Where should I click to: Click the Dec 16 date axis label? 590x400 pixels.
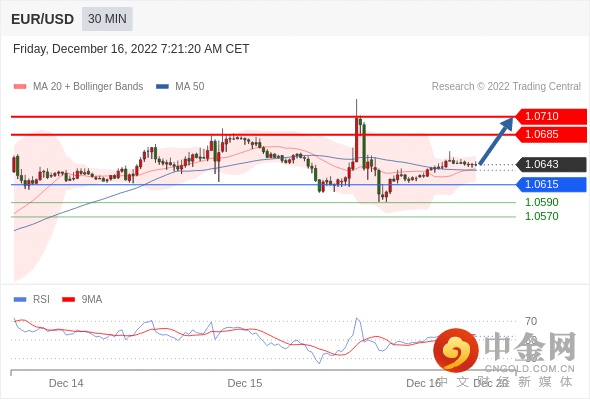point(424,383)
